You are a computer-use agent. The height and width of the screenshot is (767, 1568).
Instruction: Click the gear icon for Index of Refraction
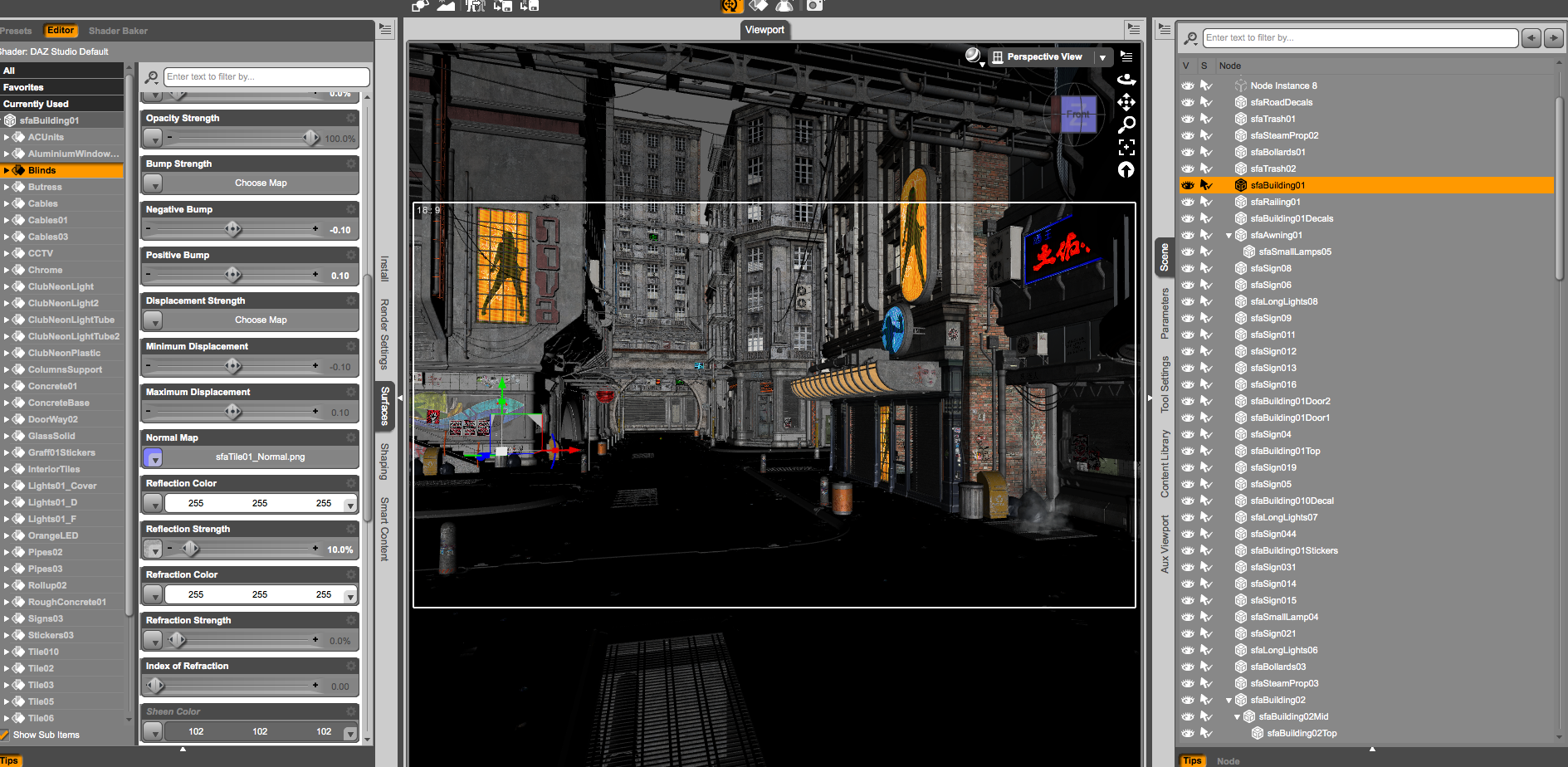tap(351, 666)
